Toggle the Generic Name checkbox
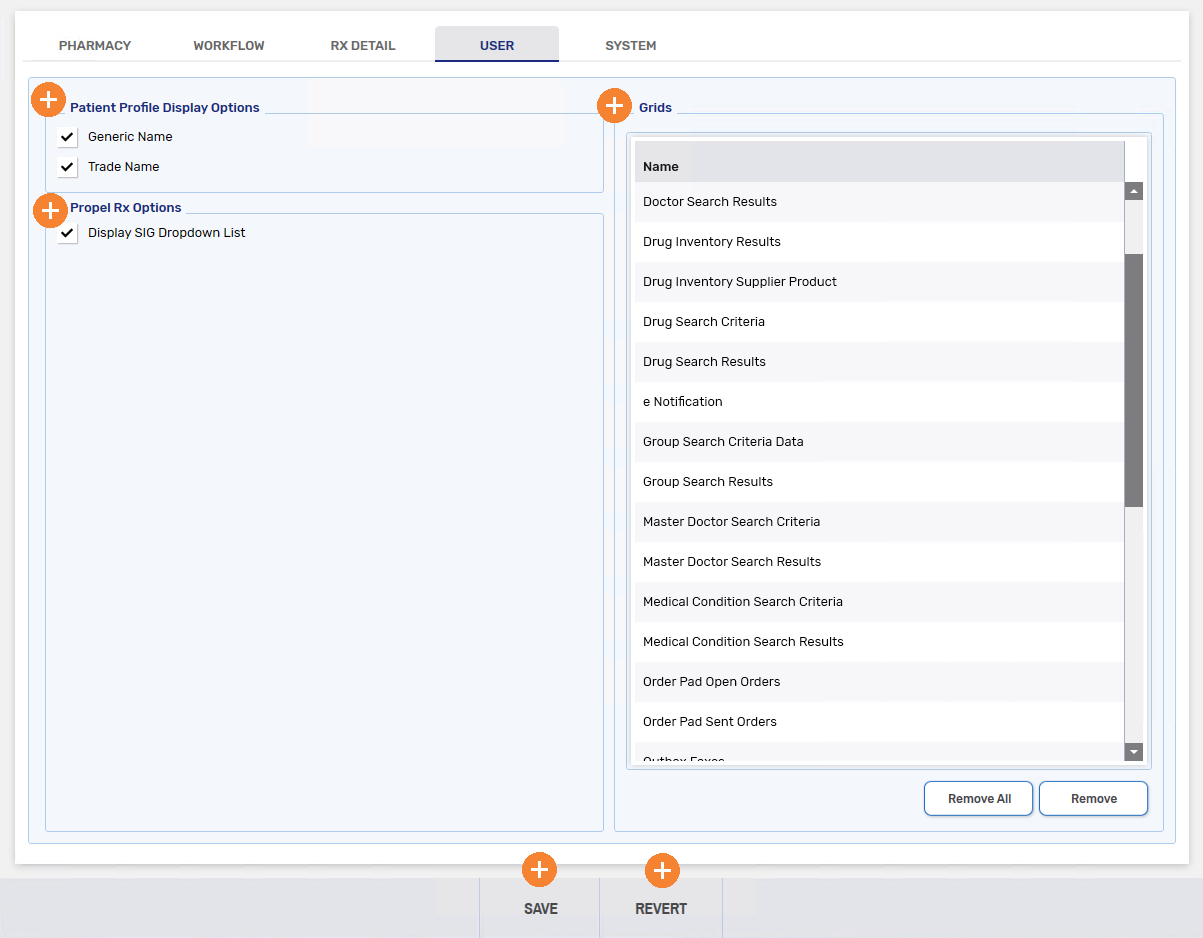The image size is (1203, 938). [x=68, y=137]
